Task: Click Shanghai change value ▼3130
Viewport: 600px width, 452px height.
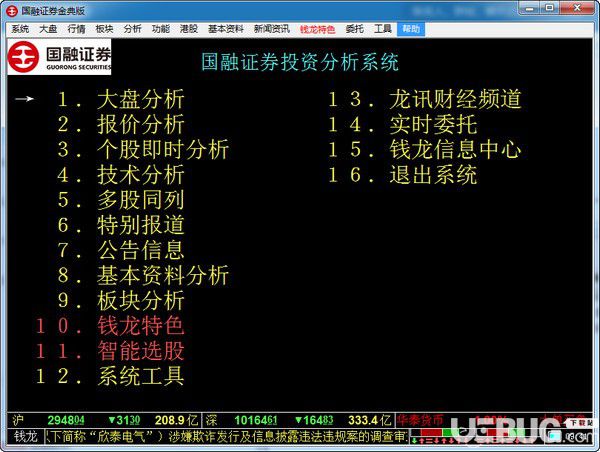Action: point(124,421)
